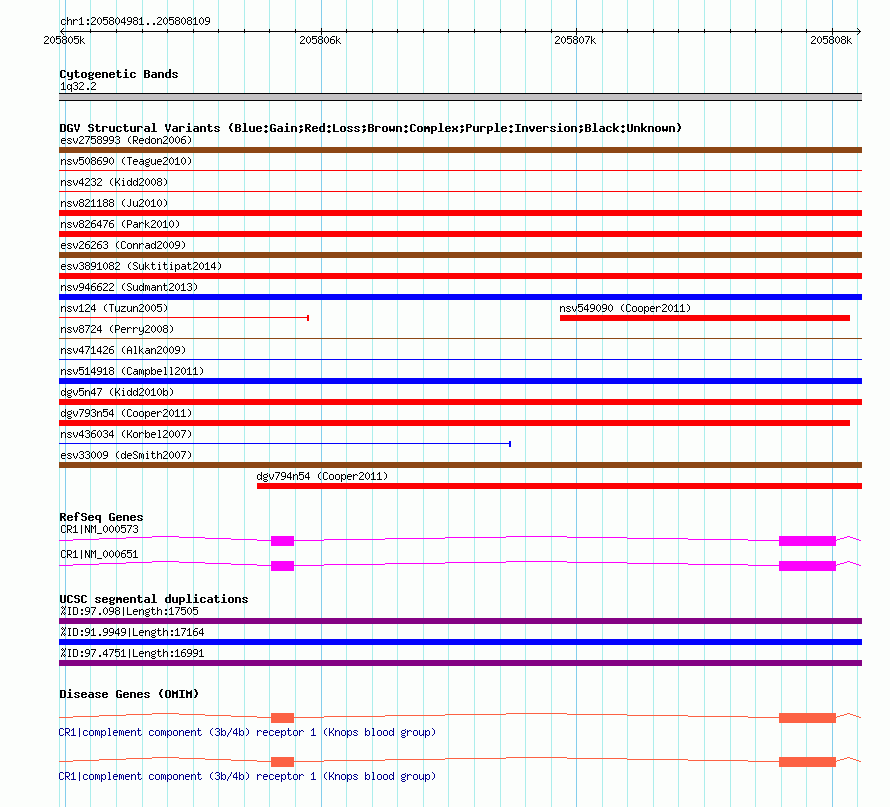Click the 1q32.2 band label

(78, 86)
